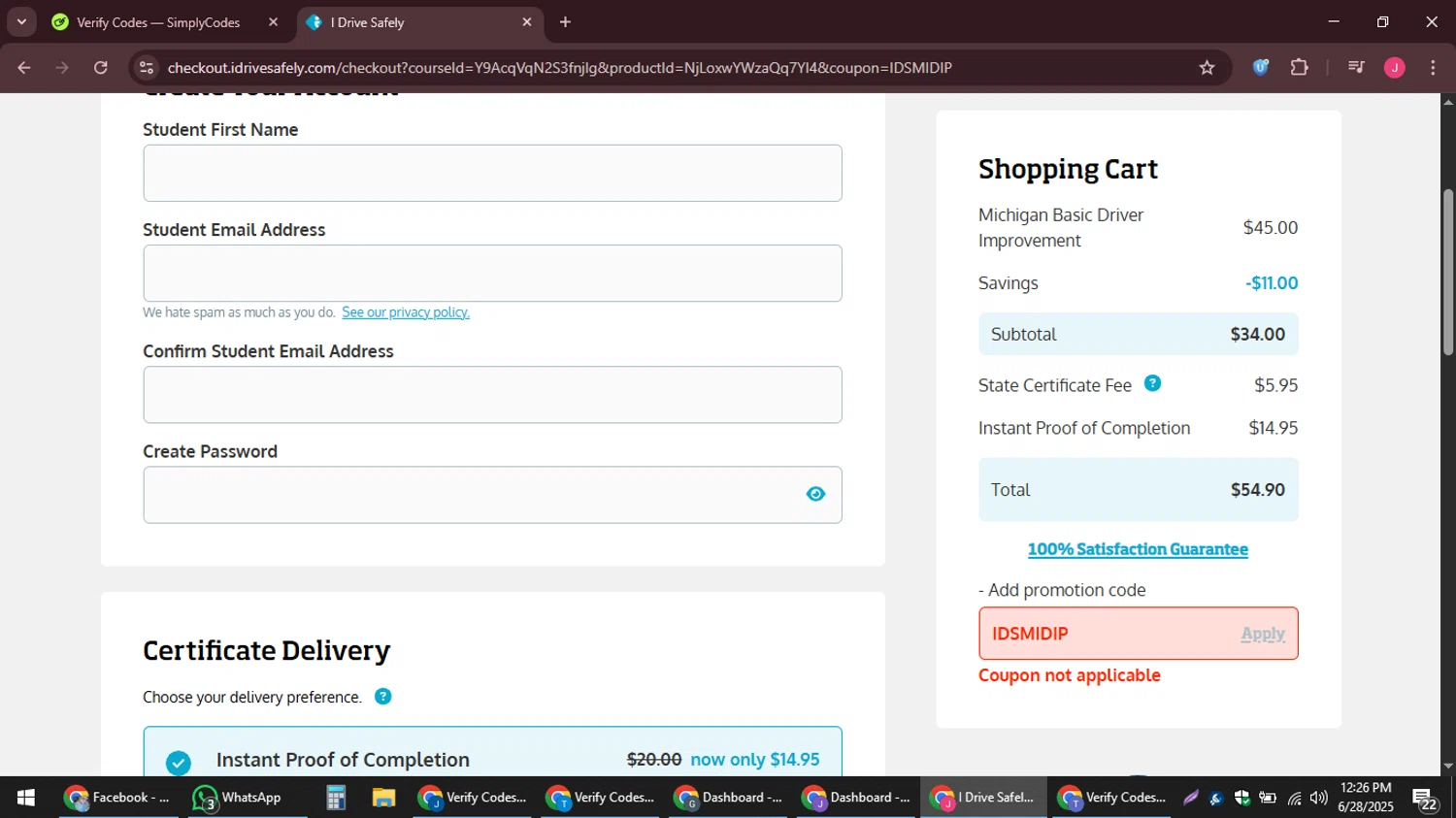Click the -$11.00 savings amount
This screenshot has height=818, width=1456.
pos(1272,283)
